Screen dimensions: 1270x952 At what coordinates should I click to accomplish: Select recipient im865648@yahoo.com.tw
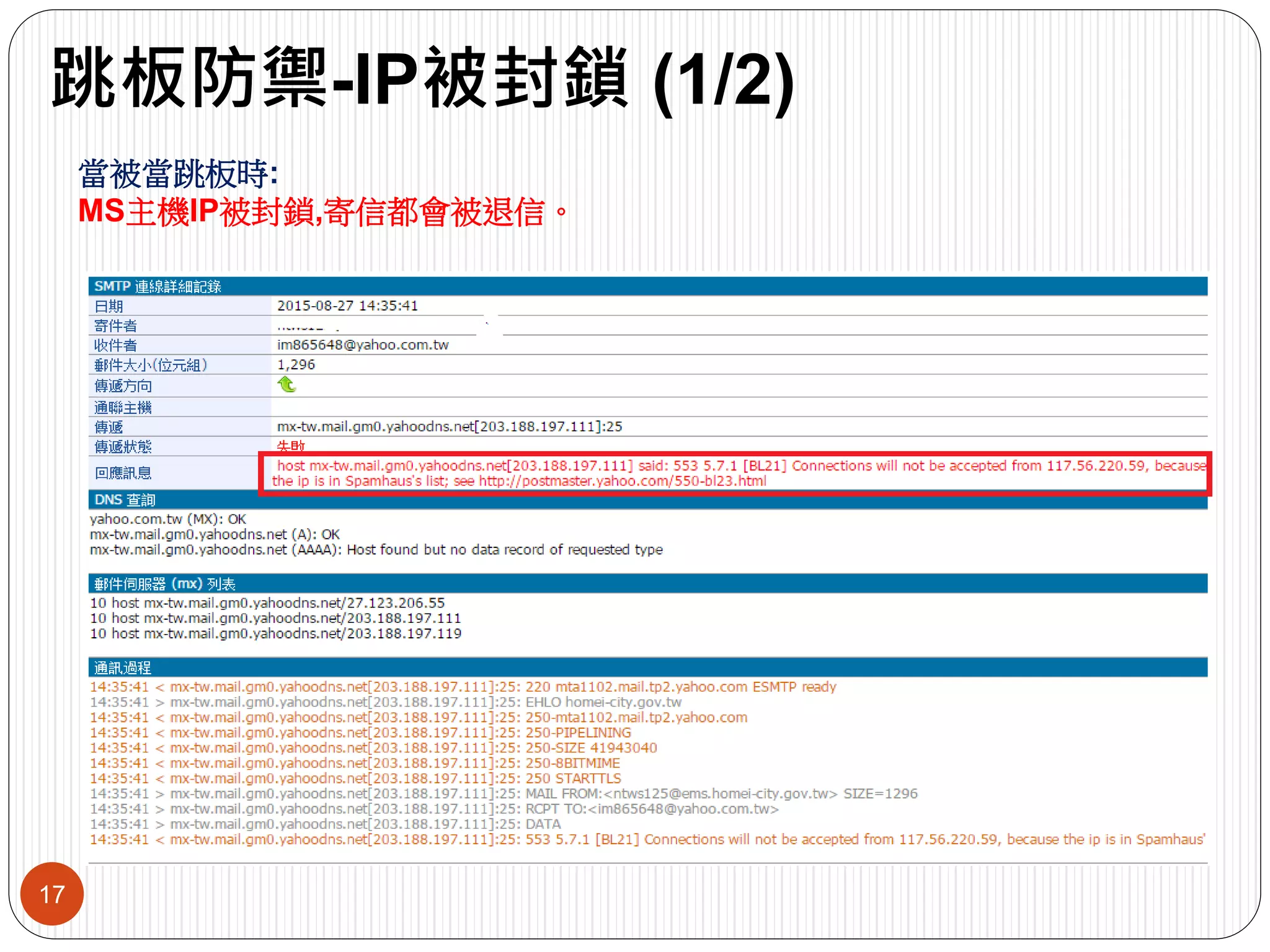coord(363,345)
